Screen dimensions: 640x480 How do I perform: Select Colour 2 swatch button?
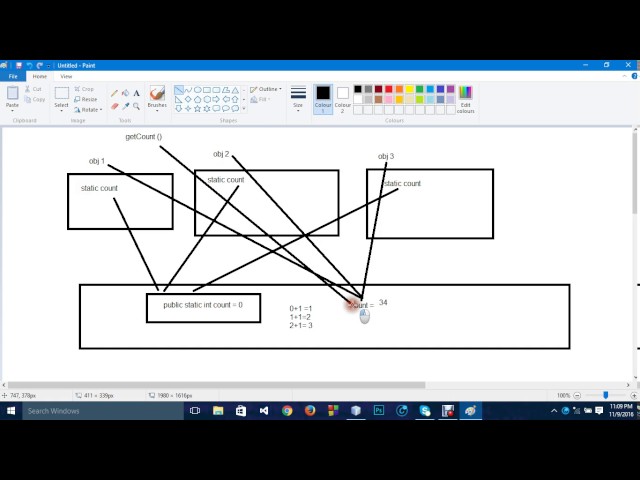coord(343,99)
